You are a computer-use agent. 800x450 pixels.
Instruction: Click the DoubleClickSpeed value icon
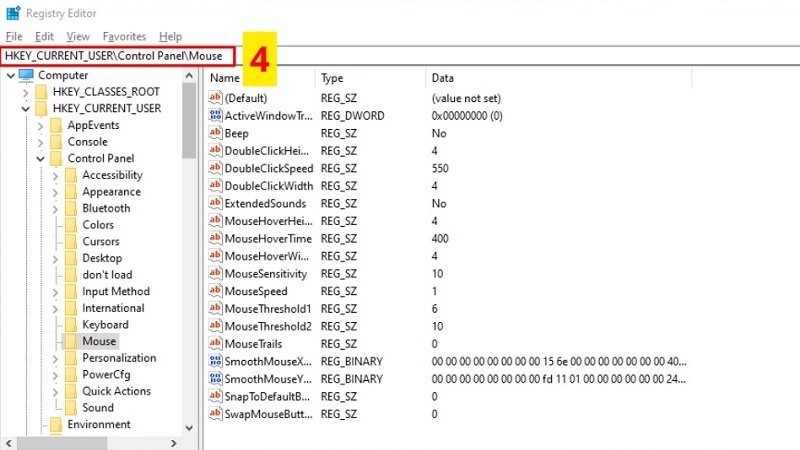pos(215,168)
